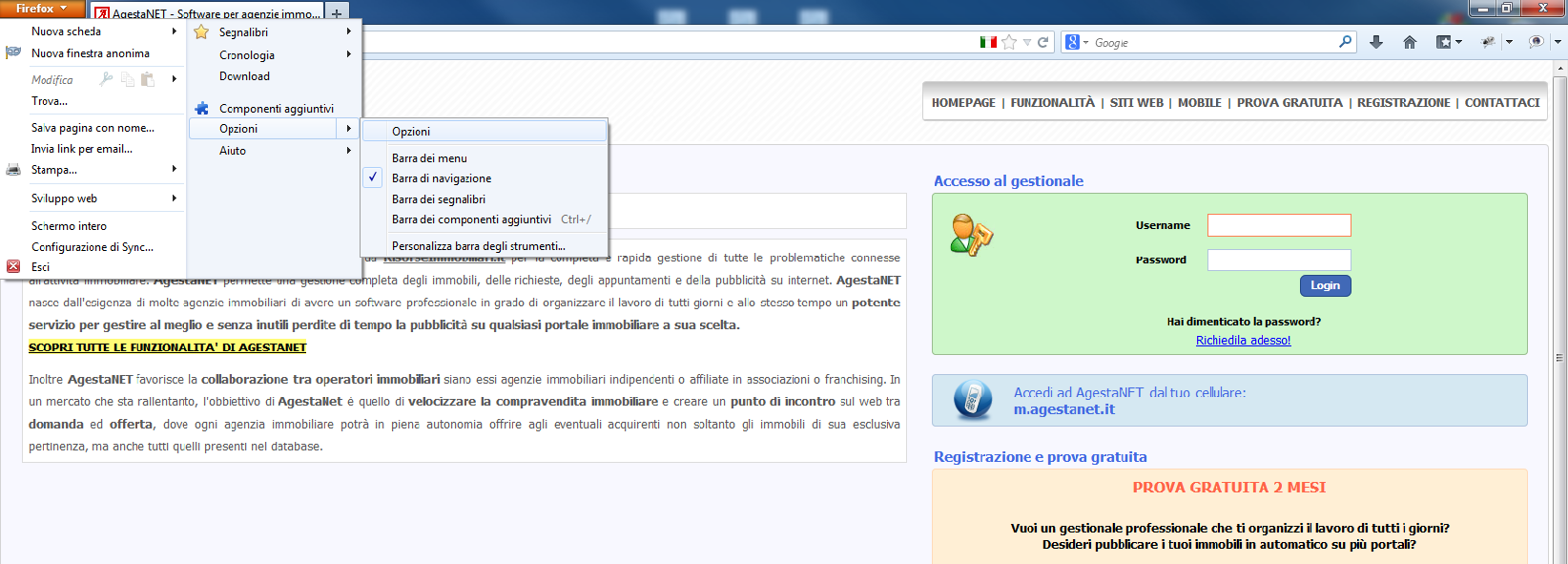The height and width of the screenshot is (564, 1568).
Task: Expand the Sviluppo web submenu arrow
Action: click(174, 198)
